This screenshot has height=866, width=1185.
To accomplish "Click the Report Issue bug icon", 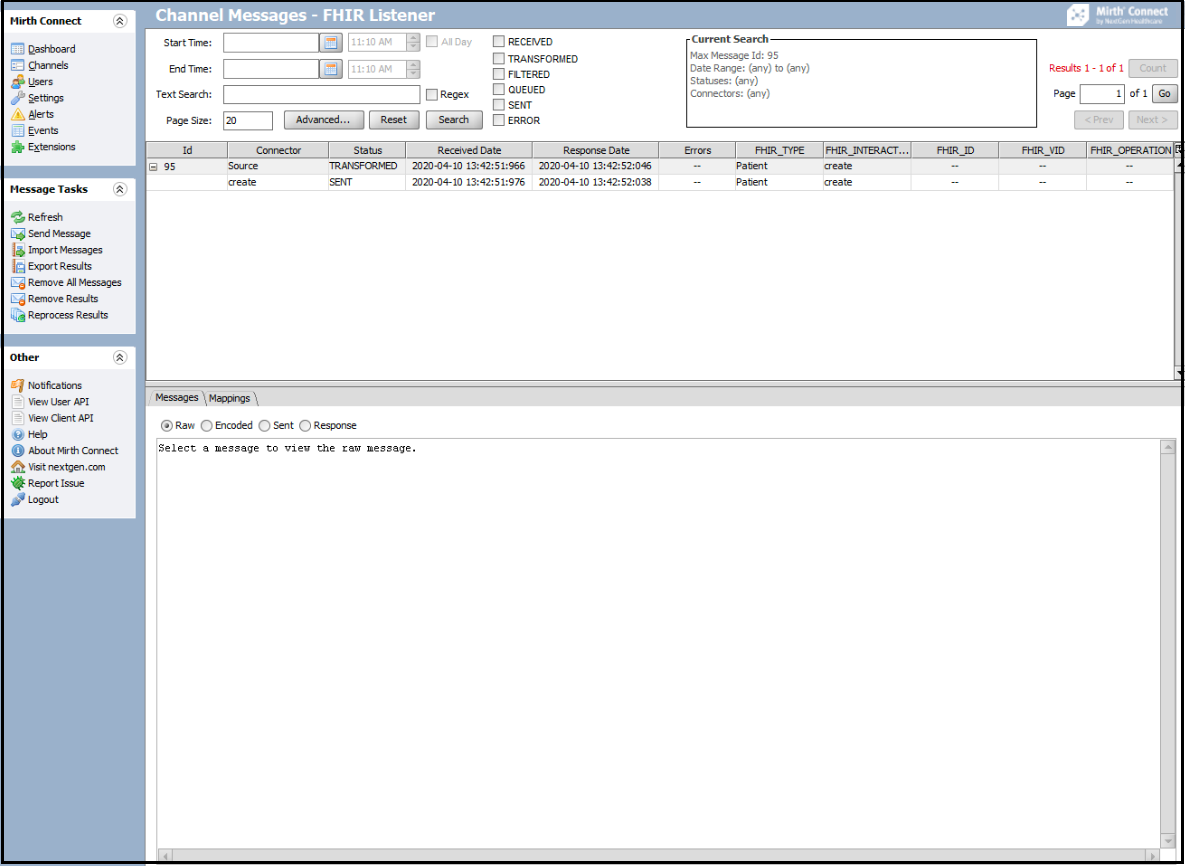I will (17, 483).
